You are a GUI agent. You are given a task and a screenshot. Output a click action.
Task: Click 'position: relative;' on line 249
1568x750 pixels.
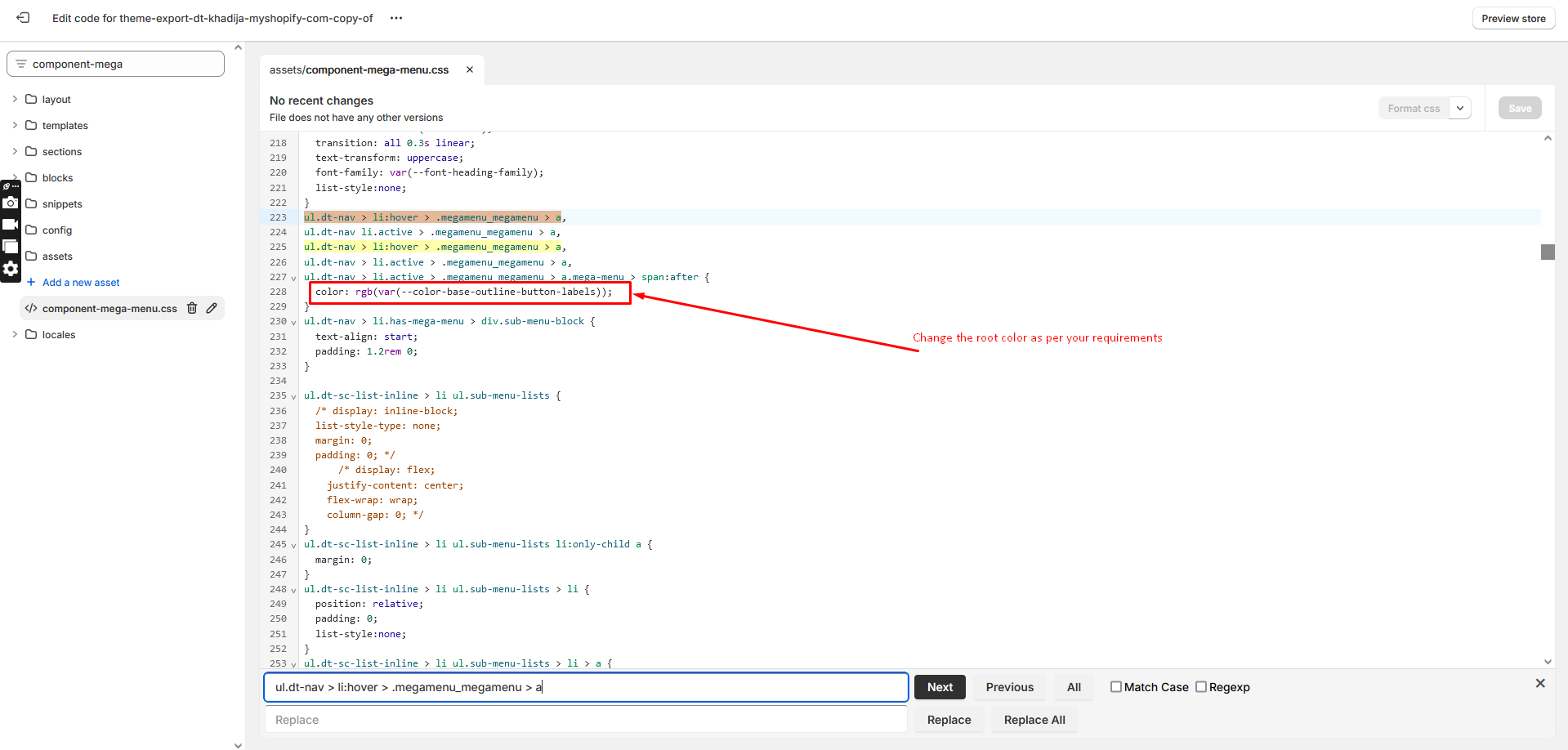369,604
